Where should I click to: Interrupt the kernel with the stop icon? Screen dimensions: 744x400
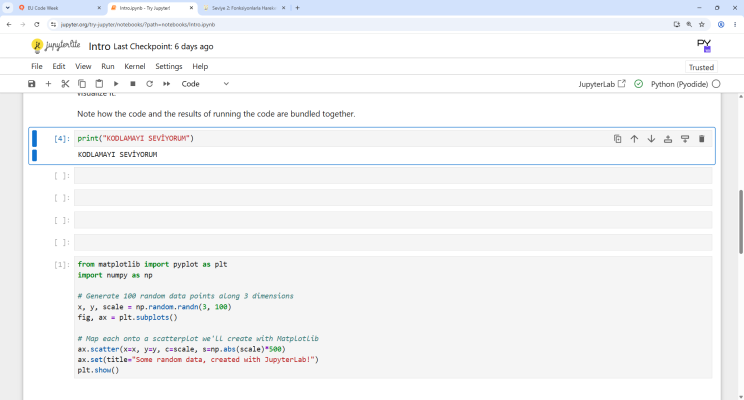tap(133, 84)
